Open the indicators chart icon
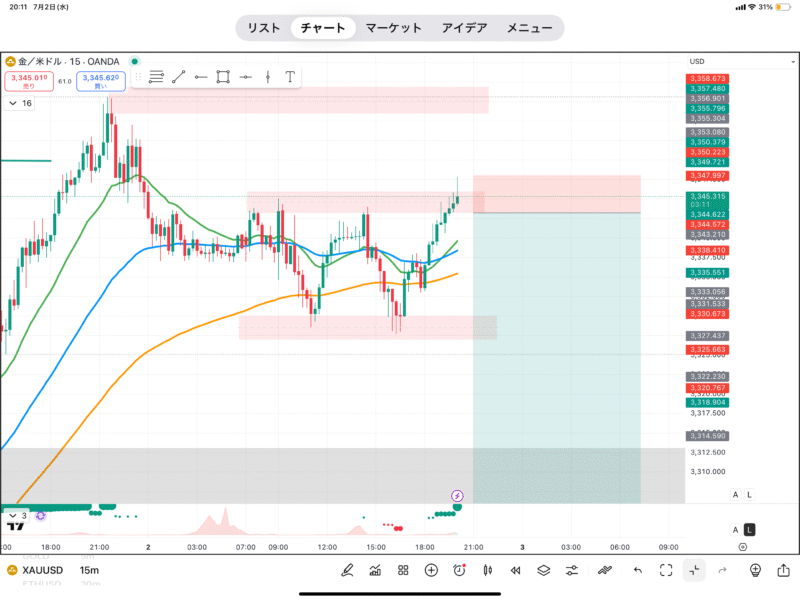The height and width of the screenshot is (600, 800). [375, 570]
